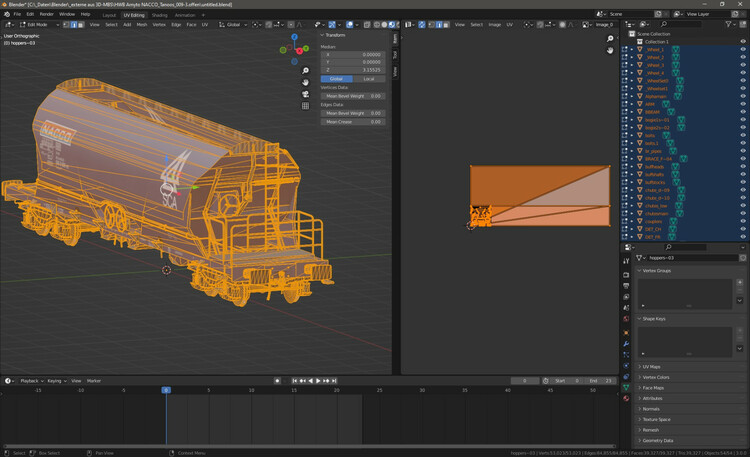Adjust the vertices Mean Bevel Weight slider
Screen dimensions: 750x457
pyautogui.click(x=353, y=96)
